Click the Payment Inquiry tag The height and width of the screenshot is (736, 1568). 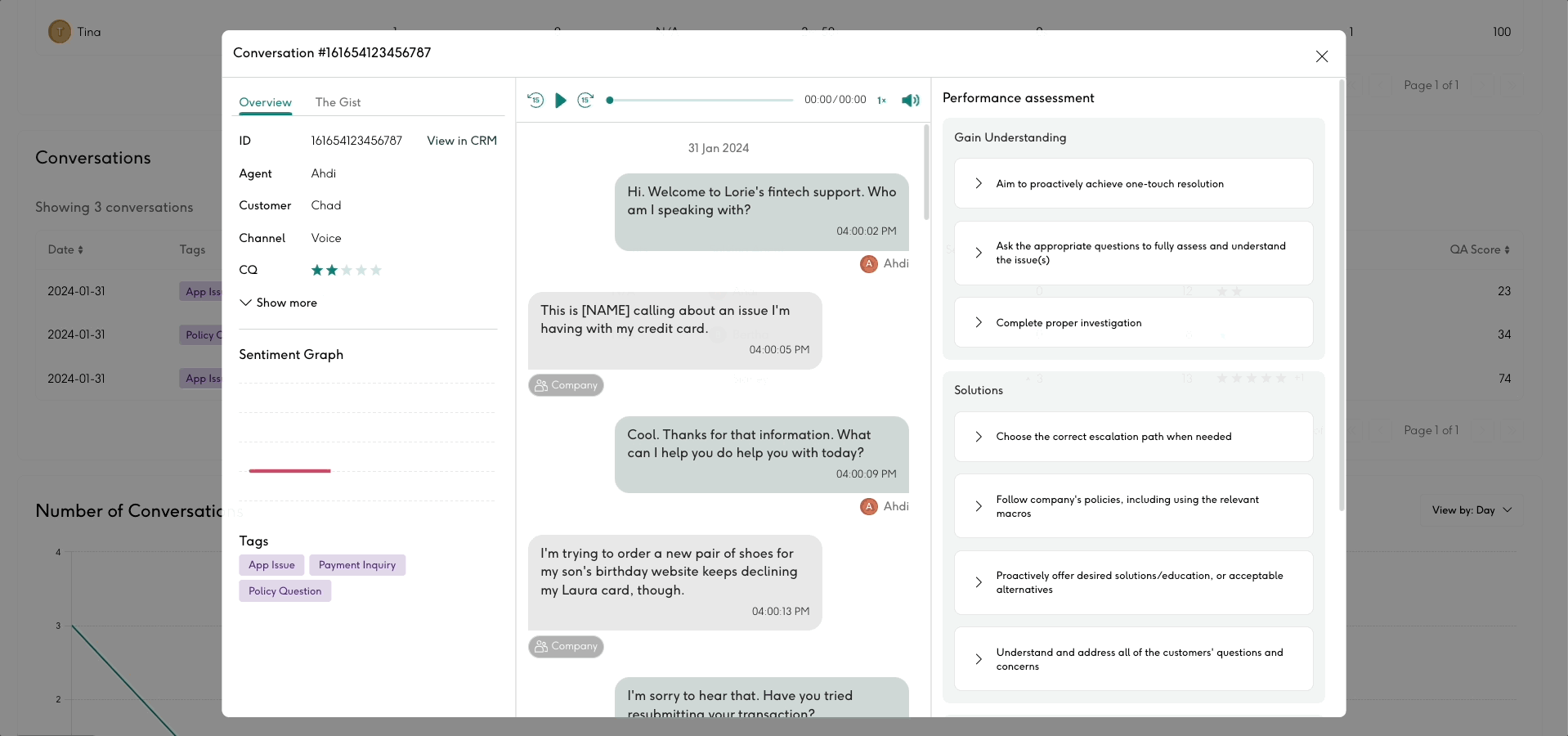click(356, 565)
